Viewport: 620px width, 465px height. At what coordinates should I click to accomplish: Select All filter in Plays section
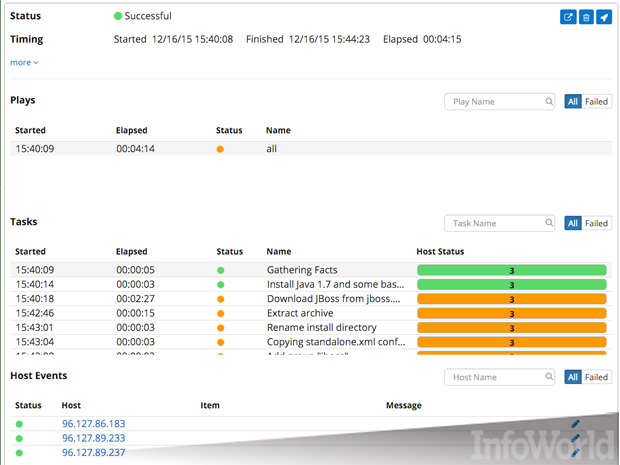(x=573, y=102)
